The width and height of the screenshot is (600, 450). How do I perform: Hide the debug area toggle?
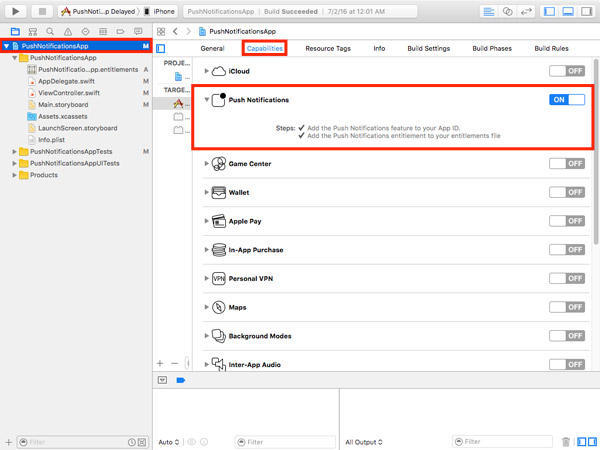163,380
